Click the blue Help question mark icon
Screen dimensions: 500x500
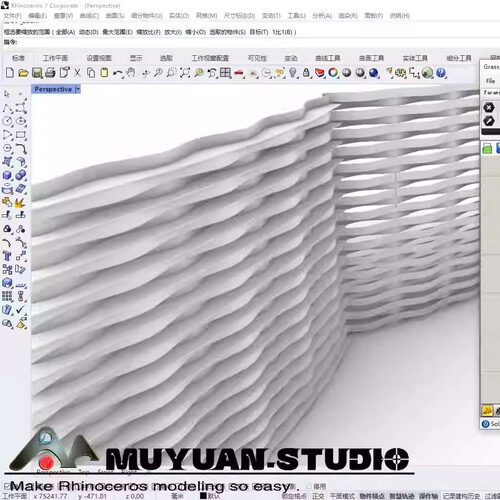(441, 73)
